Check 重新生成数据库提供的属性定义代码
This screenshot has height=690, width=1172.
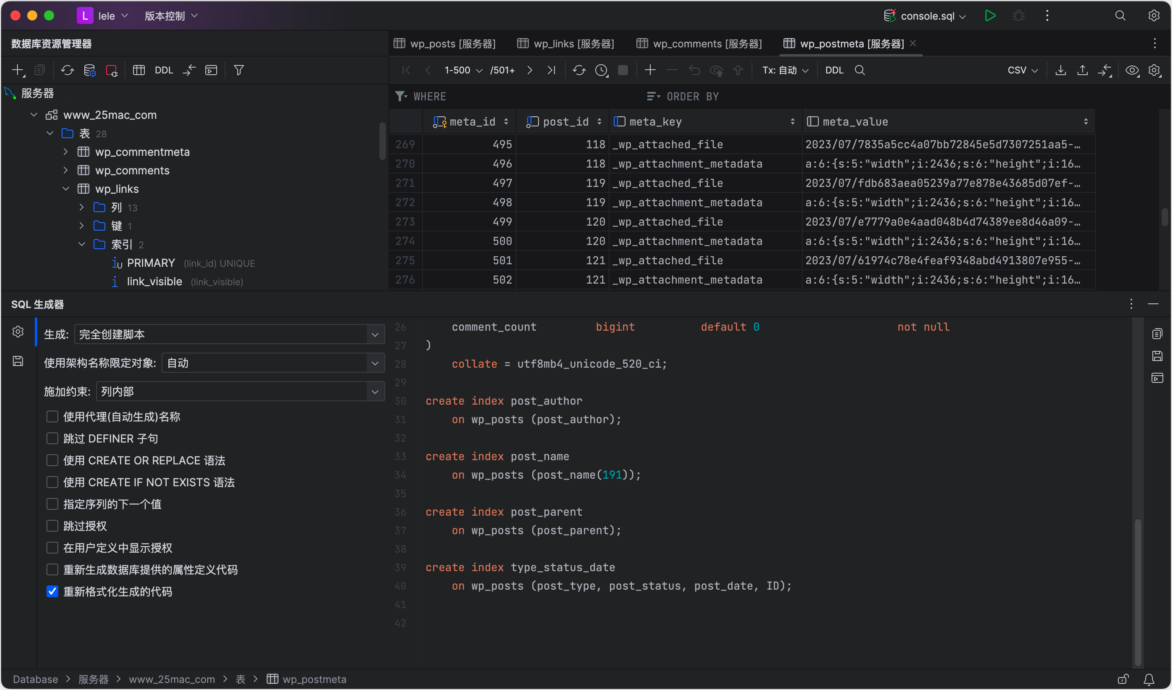pyautogui.click(x=52, y=570)
